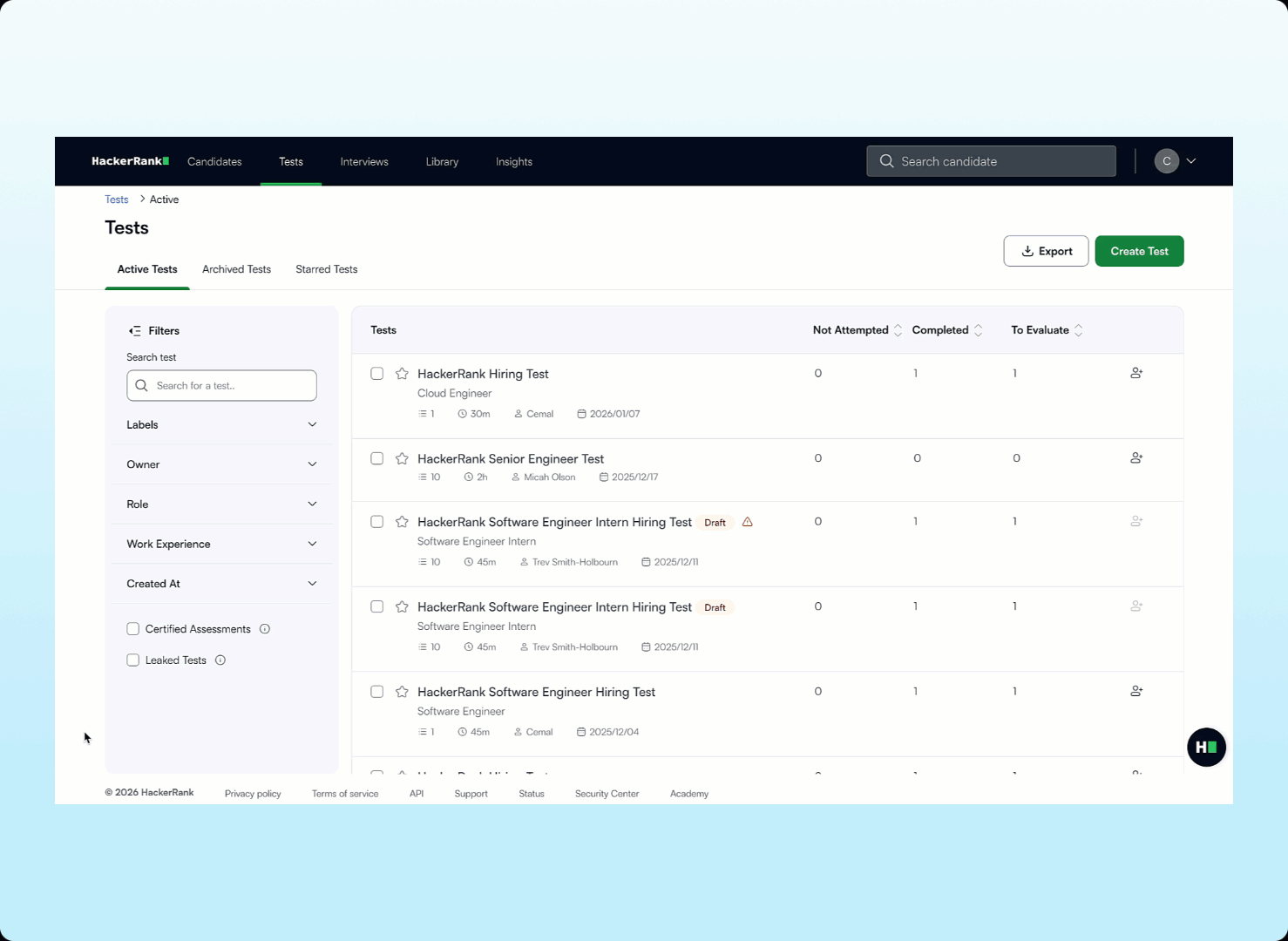Click the Leaked Tests info icon

click(220, 660)
